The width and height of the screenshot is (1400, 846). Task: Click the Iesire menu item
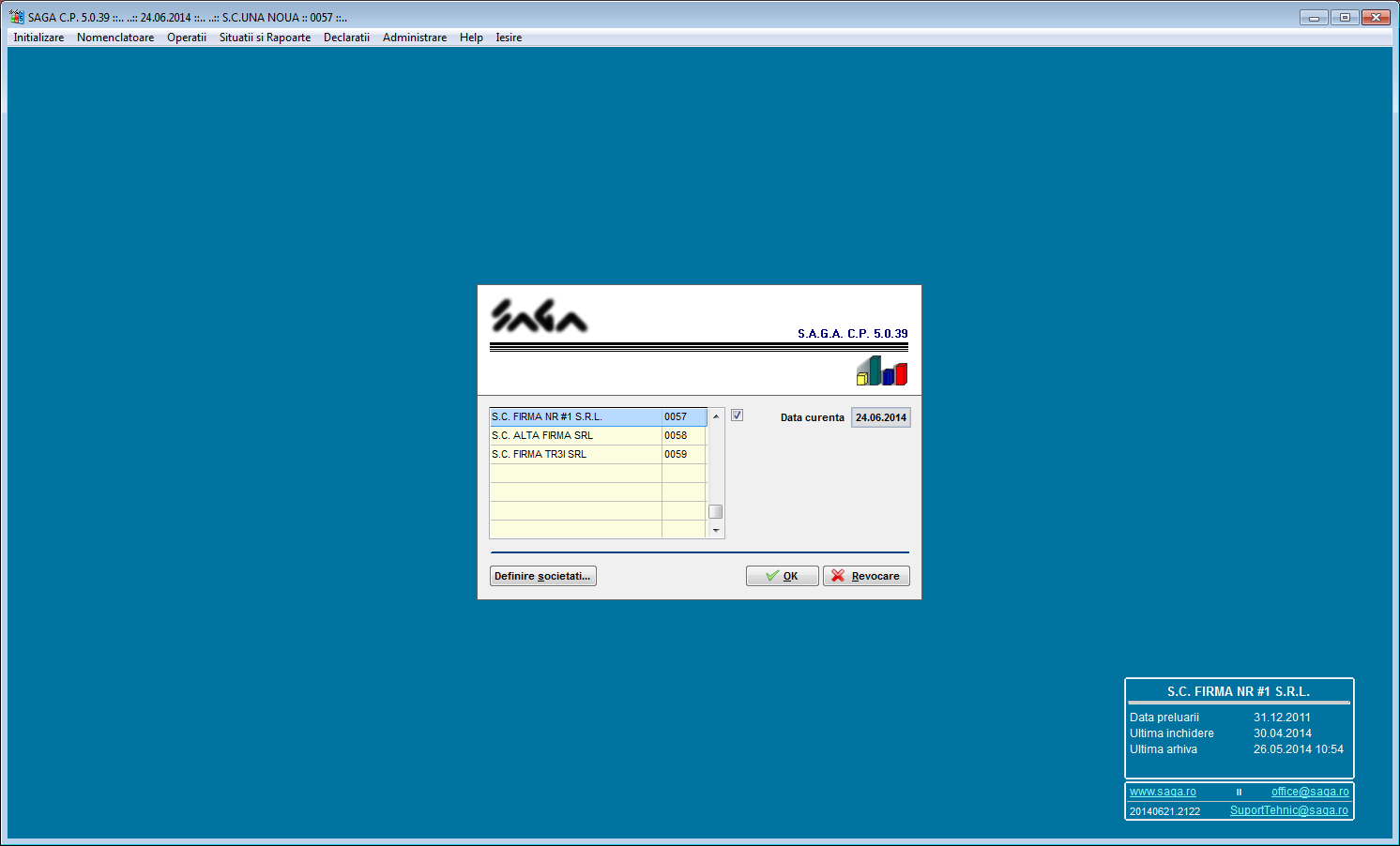click(x=509, y=38)
